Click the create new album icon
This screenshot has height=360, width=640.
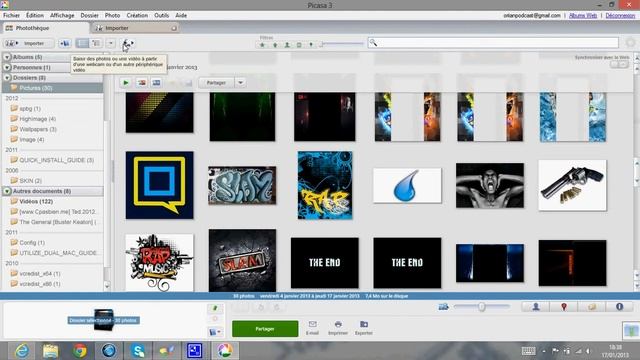click(x=64, y=43)
